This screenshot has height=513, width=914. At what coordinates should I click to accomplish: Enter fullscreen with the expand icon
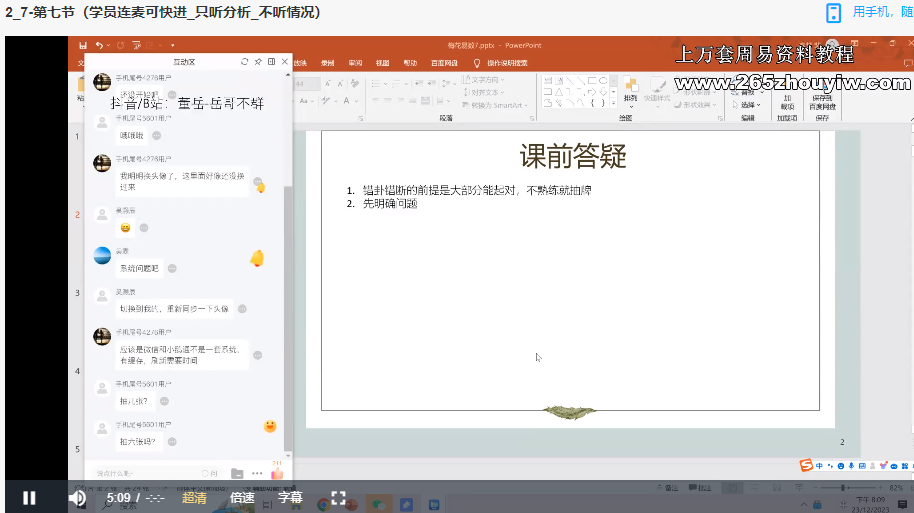pyautogui.click(x=339, y=498)
